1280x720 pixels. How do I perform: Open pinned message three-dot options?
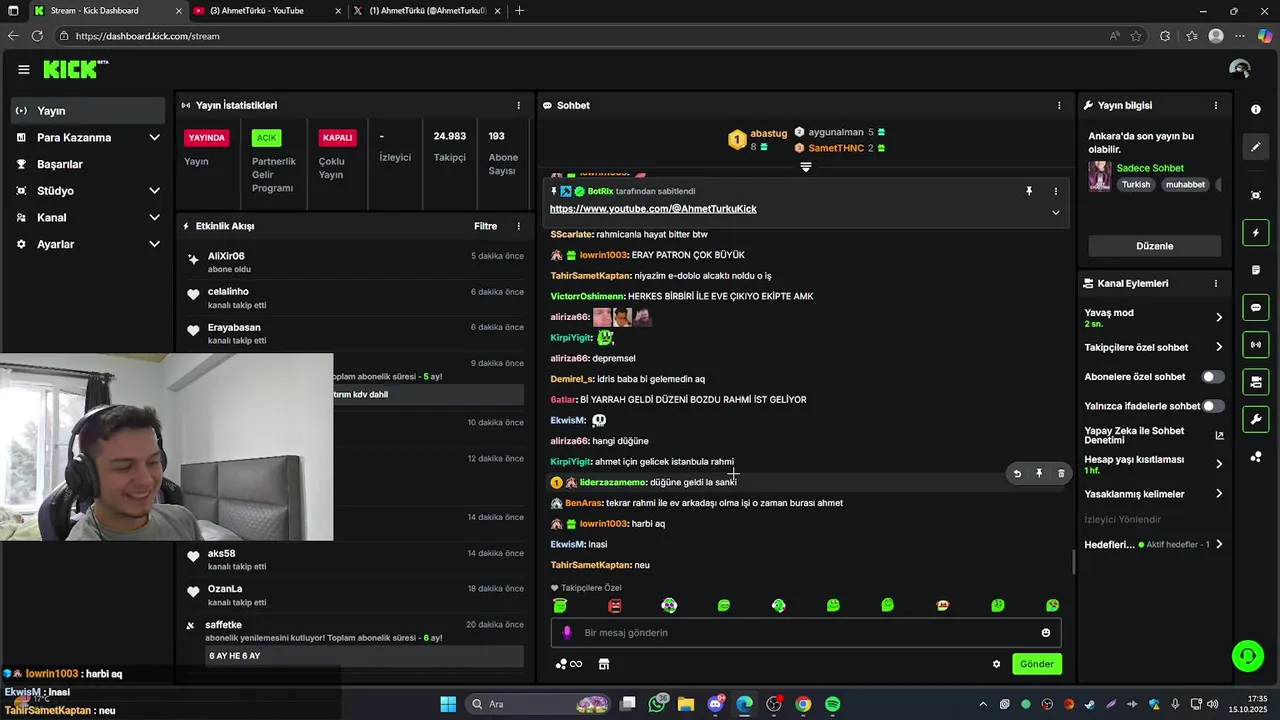tap(1055, 191)
